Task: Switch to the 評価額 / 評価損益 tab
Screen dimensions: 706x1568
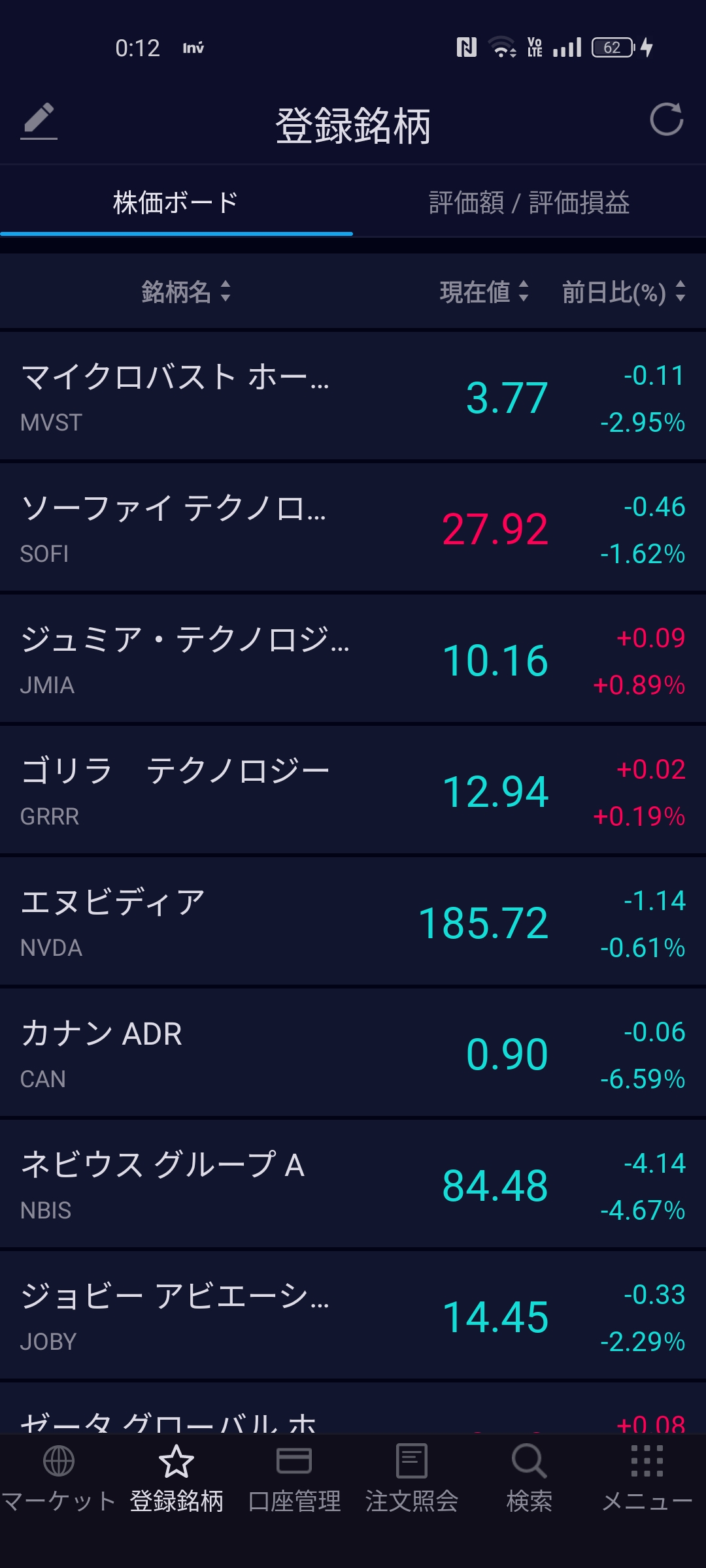Action: tap(529, 203)
